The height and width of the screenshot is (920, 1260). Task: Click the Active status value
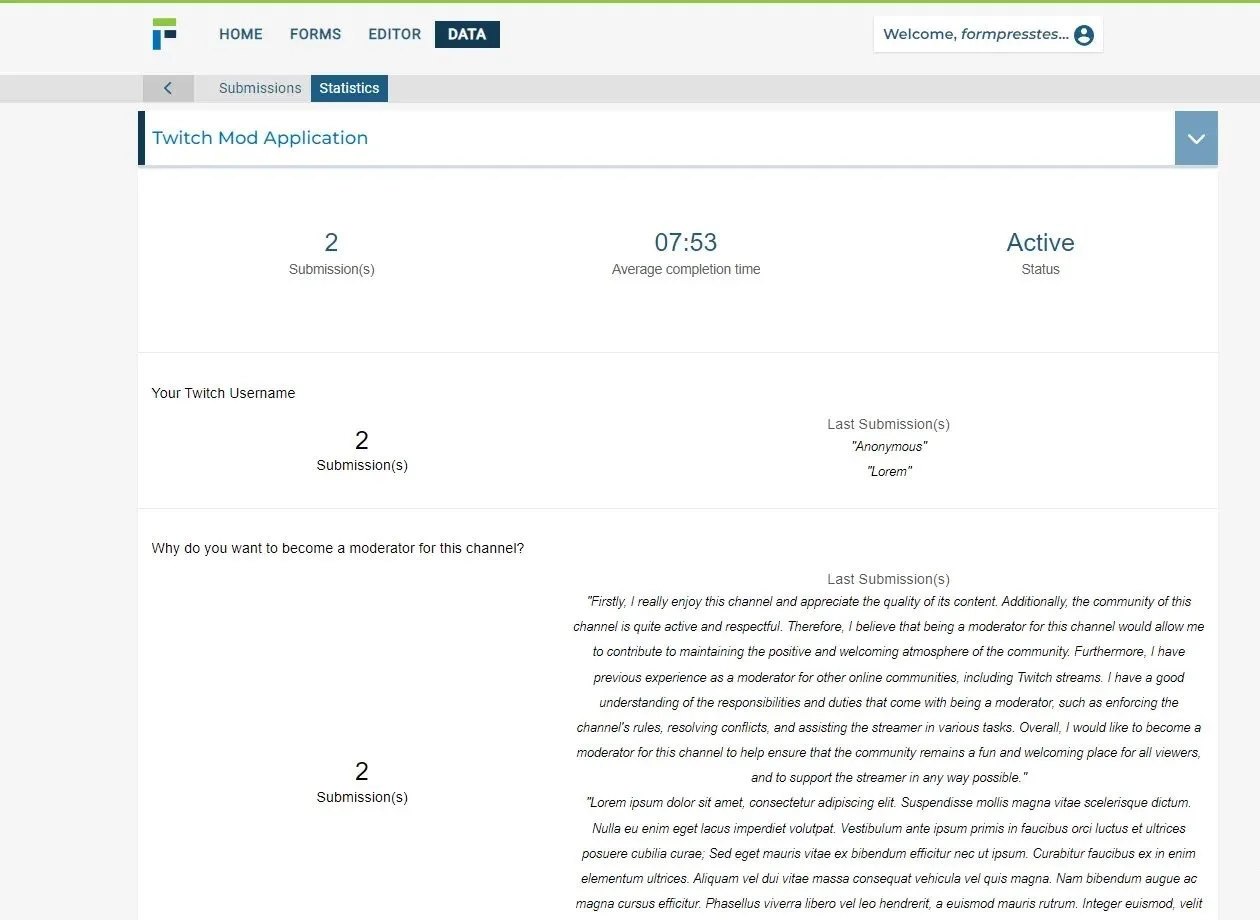click(1040, 242)
